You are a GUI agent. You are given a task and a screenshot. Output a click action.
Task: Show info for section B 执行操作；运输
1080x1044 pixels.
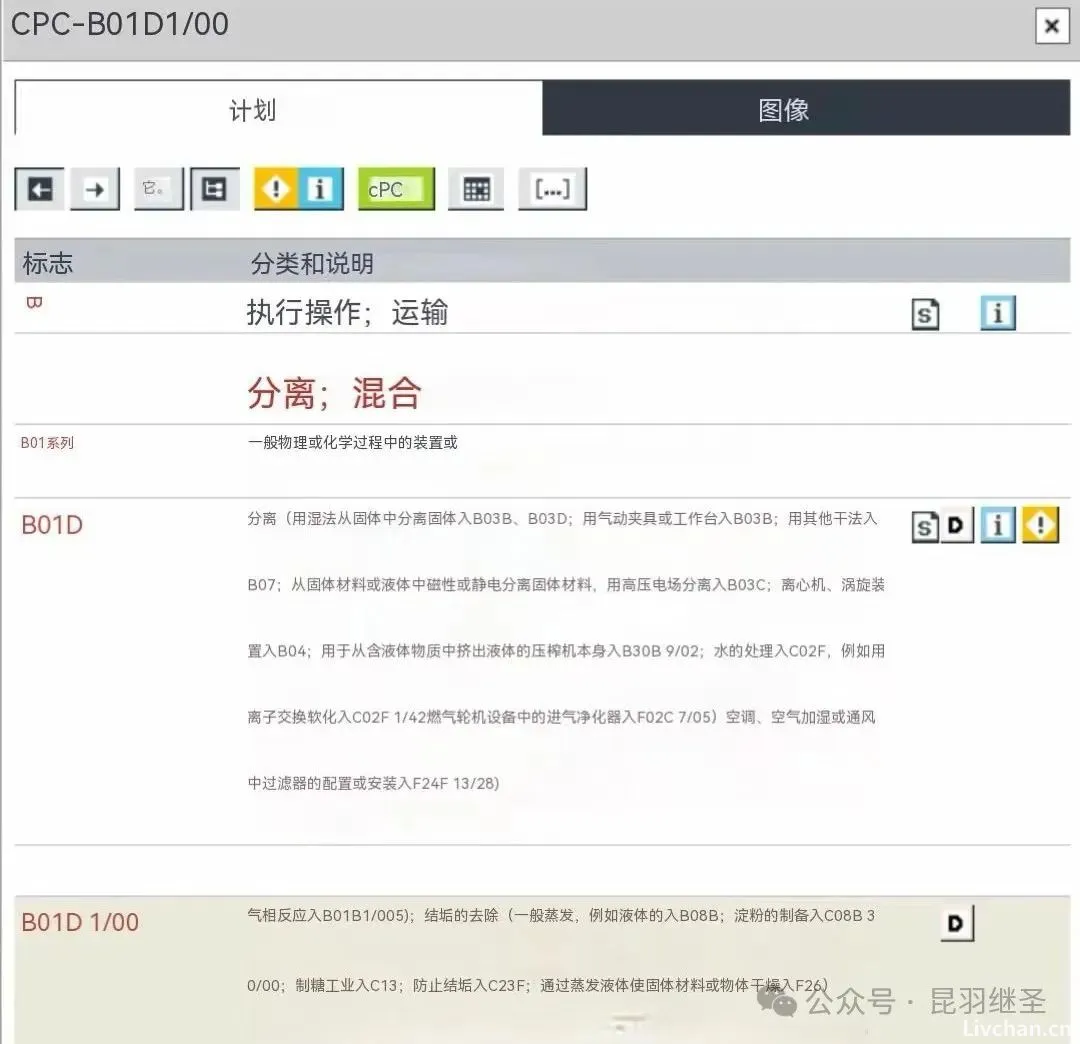click(997, 314)
